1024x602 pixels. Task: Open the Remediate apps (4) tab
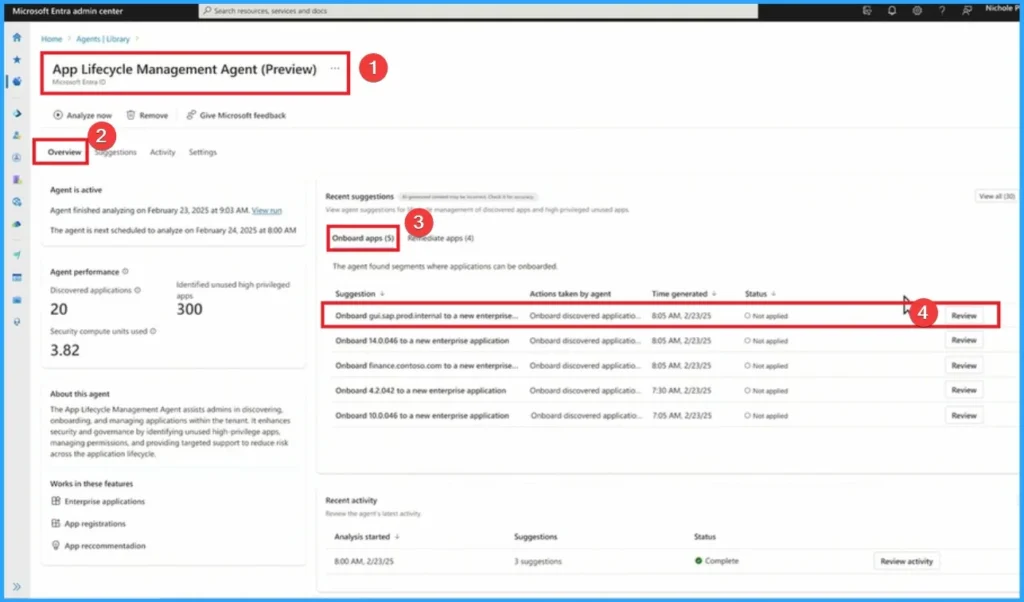pos(441,238)
